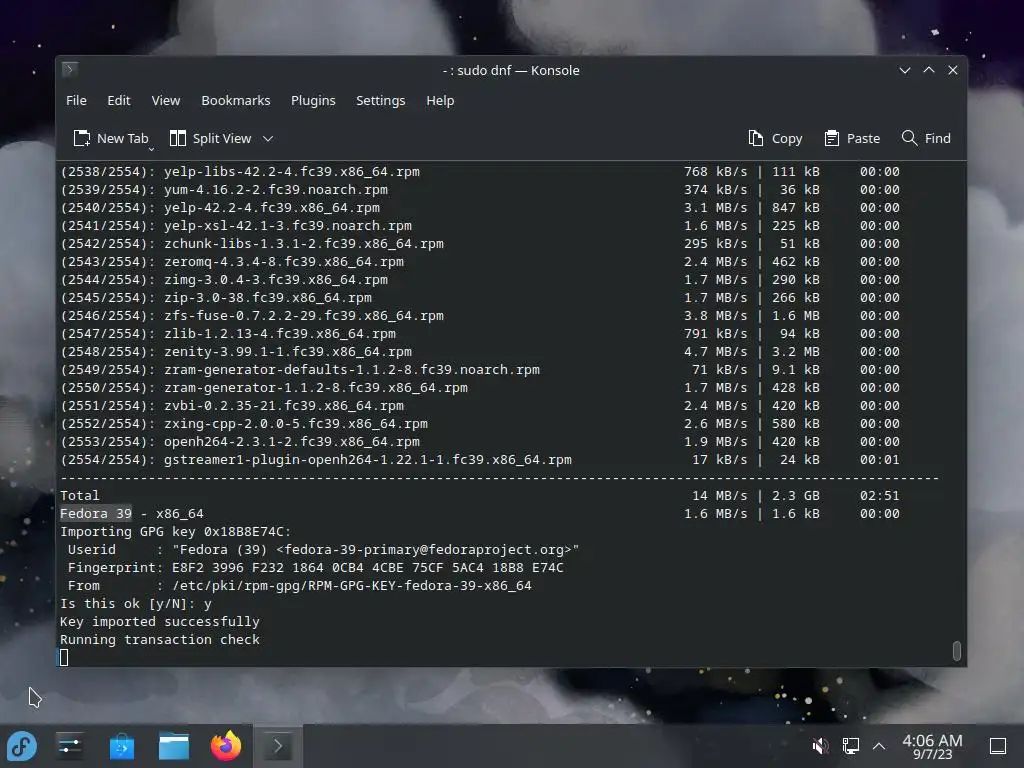Click 'yelp-xsl-42.1-3.fc39.noarch.rpm' row
Viewport: 1024px width, 768px height.
480,225
